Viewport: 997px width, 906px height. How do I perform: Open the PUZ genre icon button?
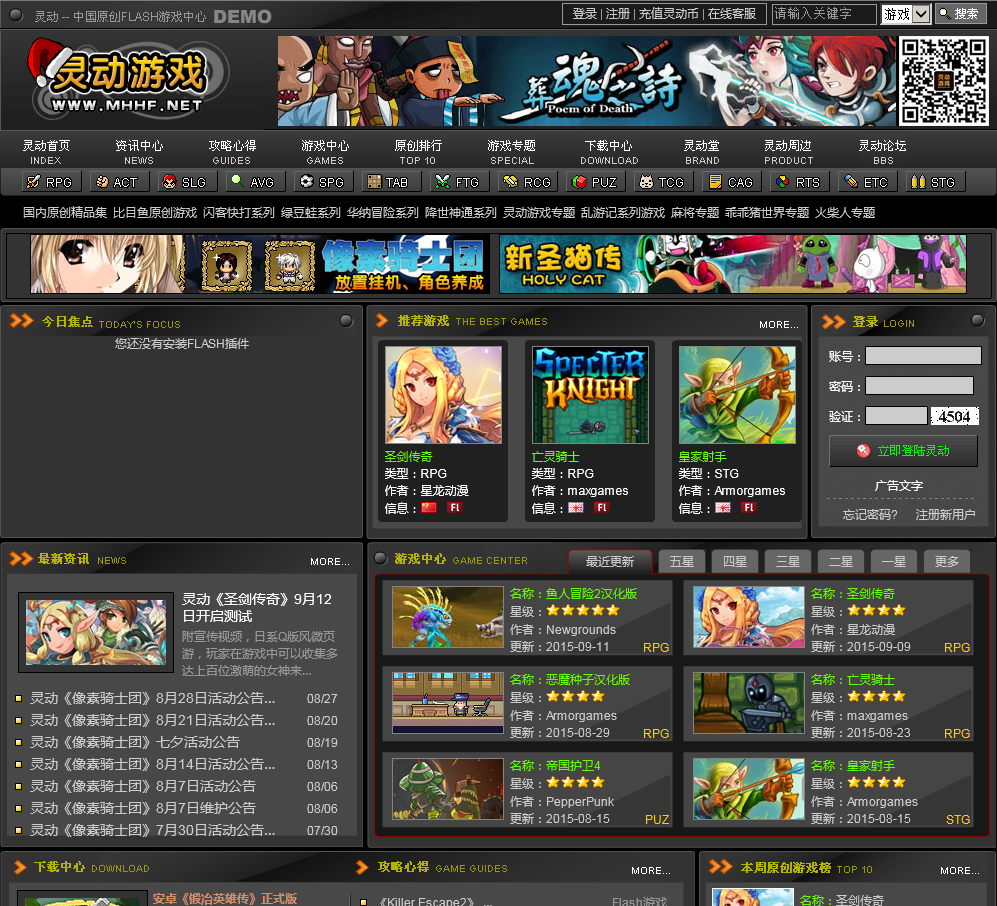[596, 182]
